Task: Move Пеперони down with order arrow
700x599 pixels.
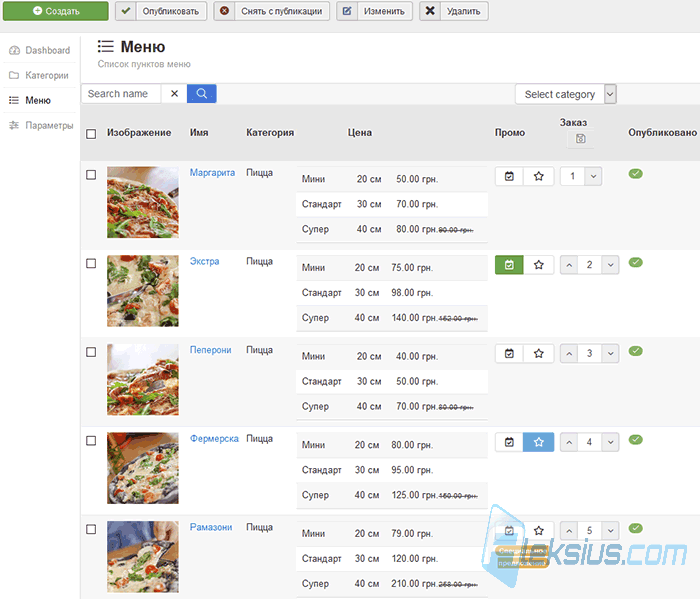Action: (x=610, y=354)
